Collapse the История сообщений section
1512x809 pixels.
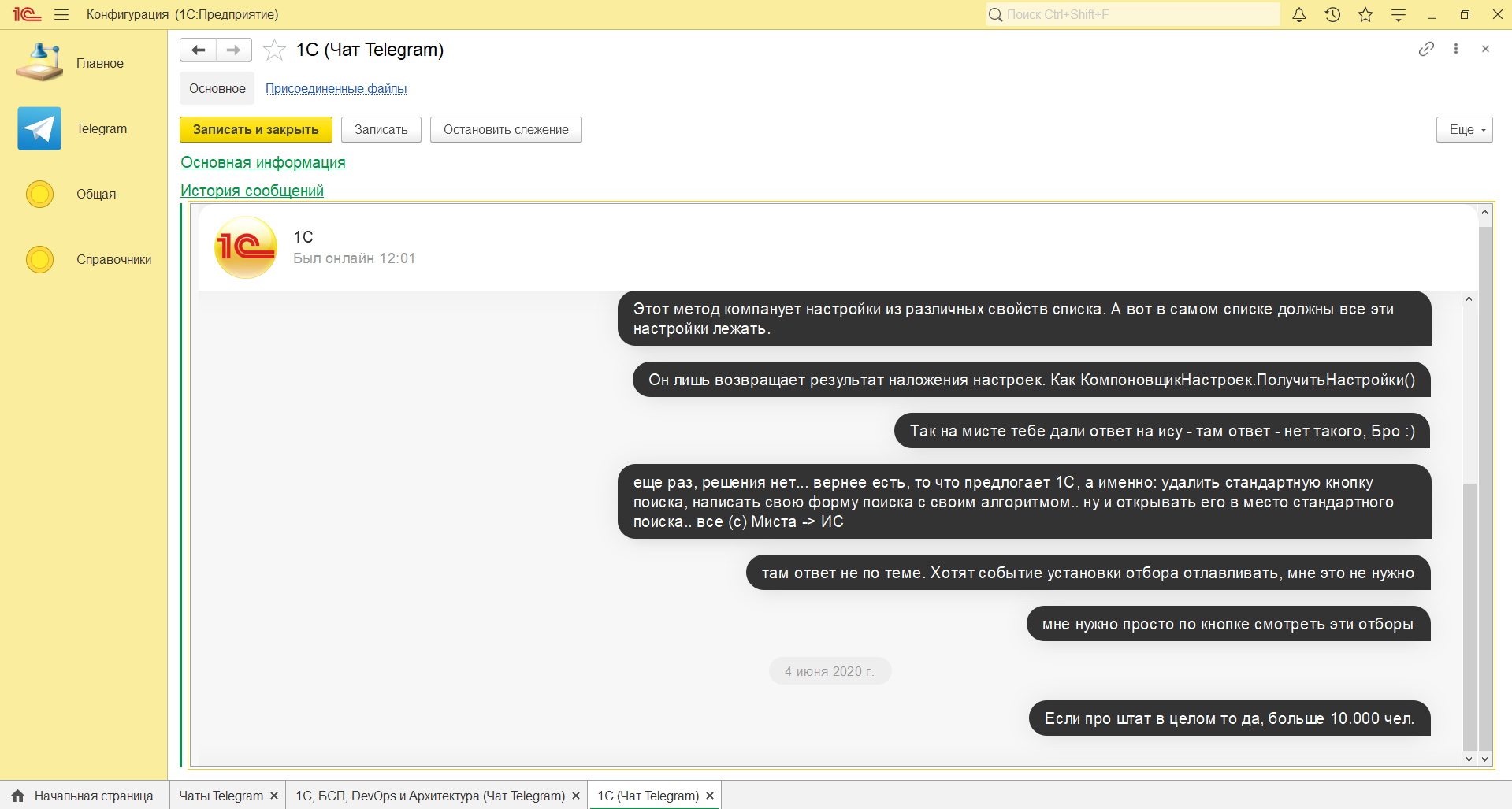click(x=252, y=191)
